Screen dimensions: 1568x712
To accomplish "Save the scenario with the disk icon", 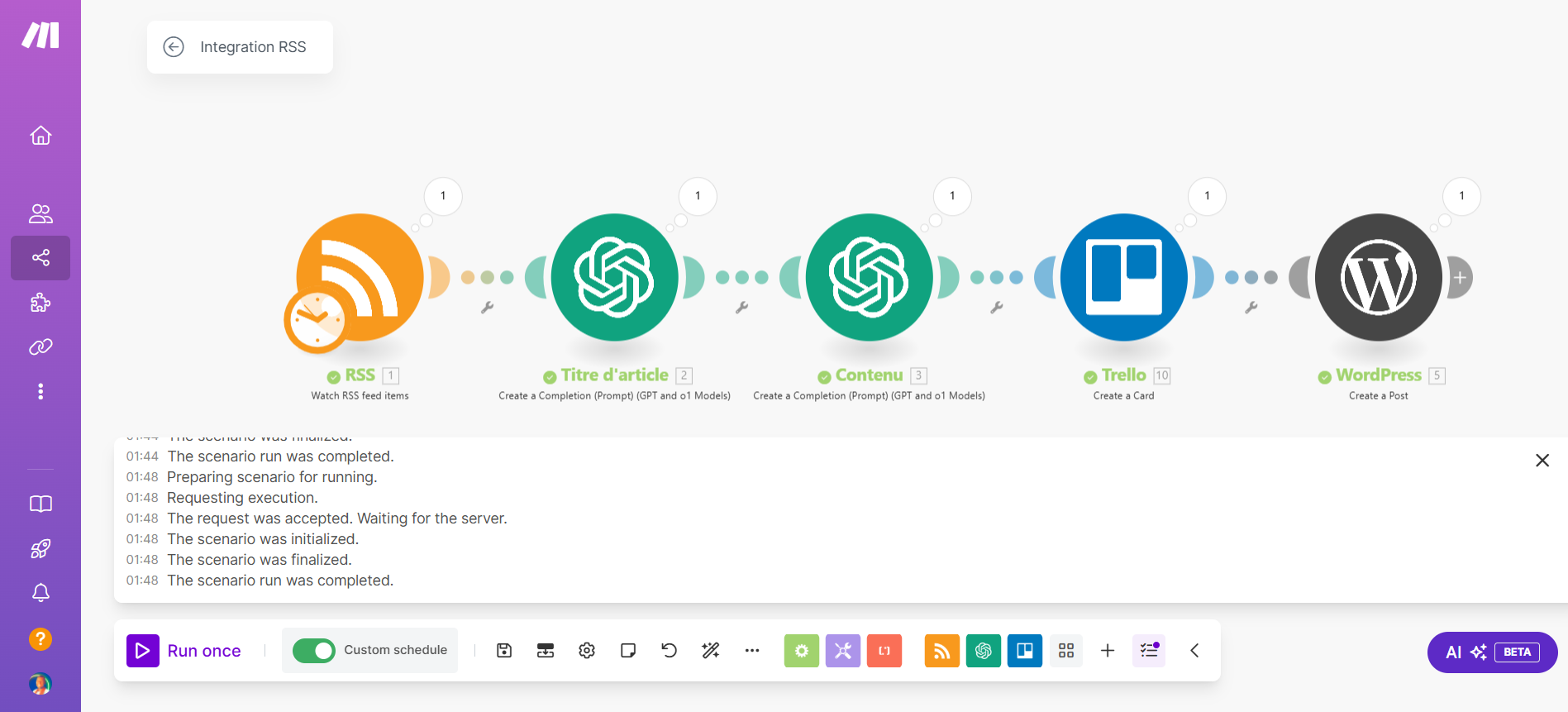I will pyautogui.click(x=504, y=651).
